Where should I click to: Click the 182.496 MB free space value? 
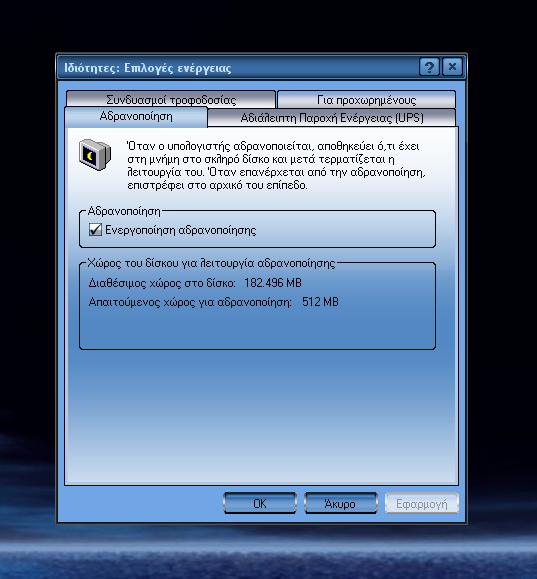click(x=273, y=283)
